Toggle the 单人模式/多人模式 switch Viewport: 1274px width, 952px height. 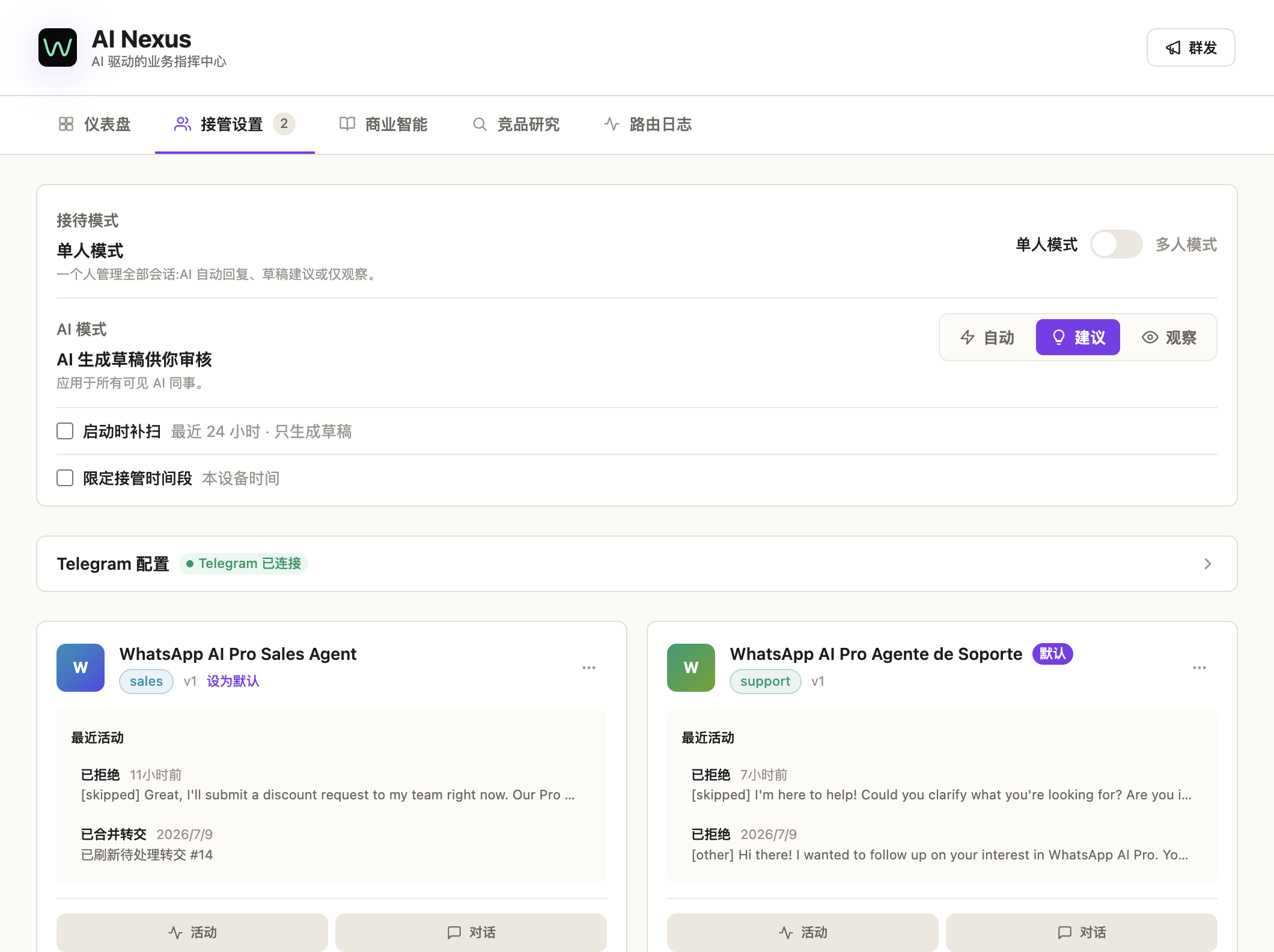(x=1116, y=244)
